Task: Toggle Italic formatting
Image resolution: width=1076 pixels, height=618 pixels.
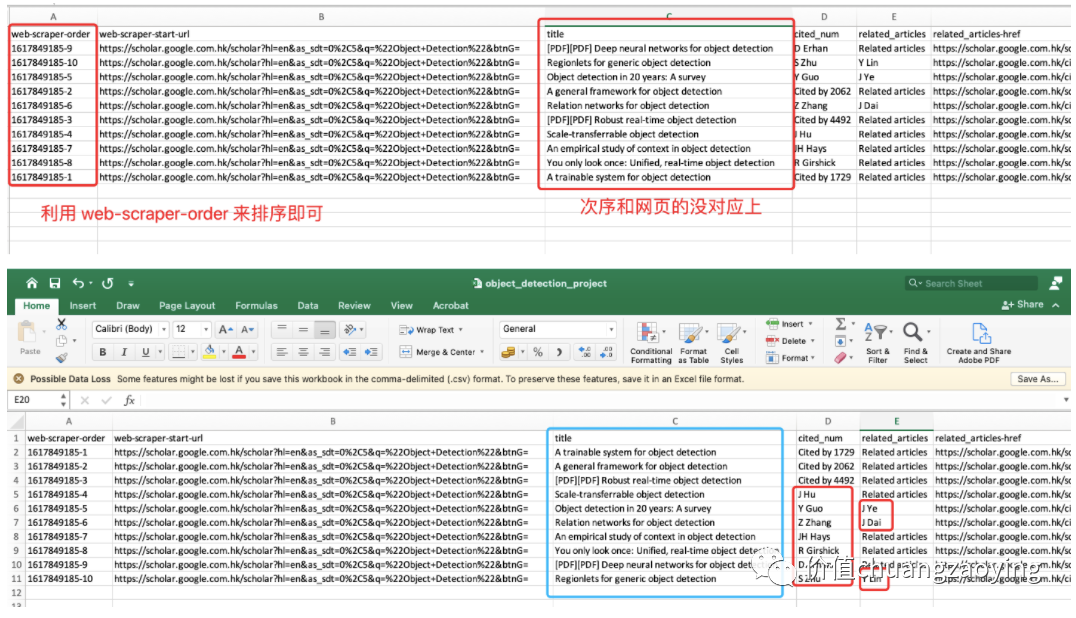Action: [x=124, y=352]
